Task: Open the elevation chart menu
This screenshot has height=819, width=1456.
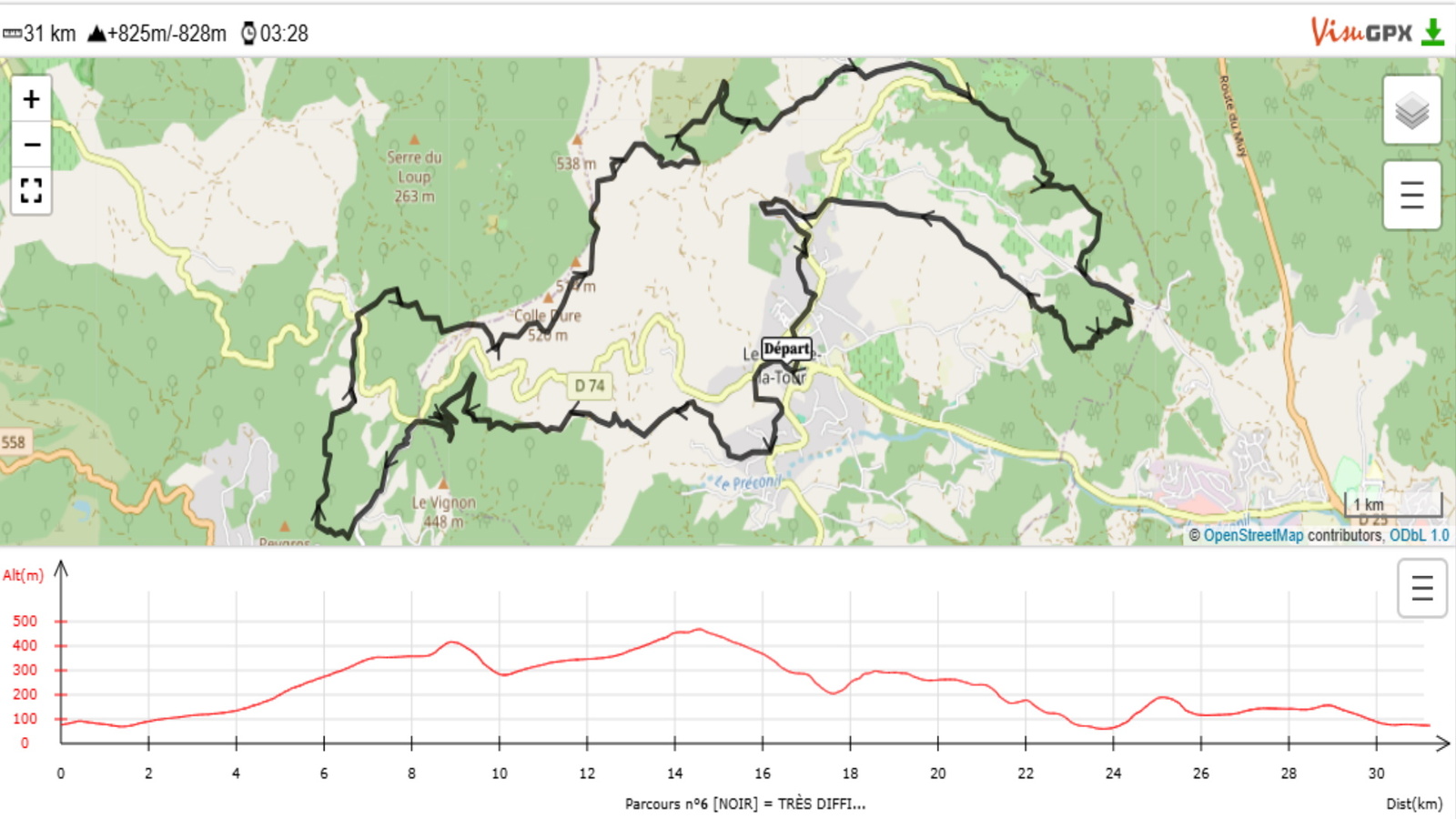Action: (x=1421, y=588)
